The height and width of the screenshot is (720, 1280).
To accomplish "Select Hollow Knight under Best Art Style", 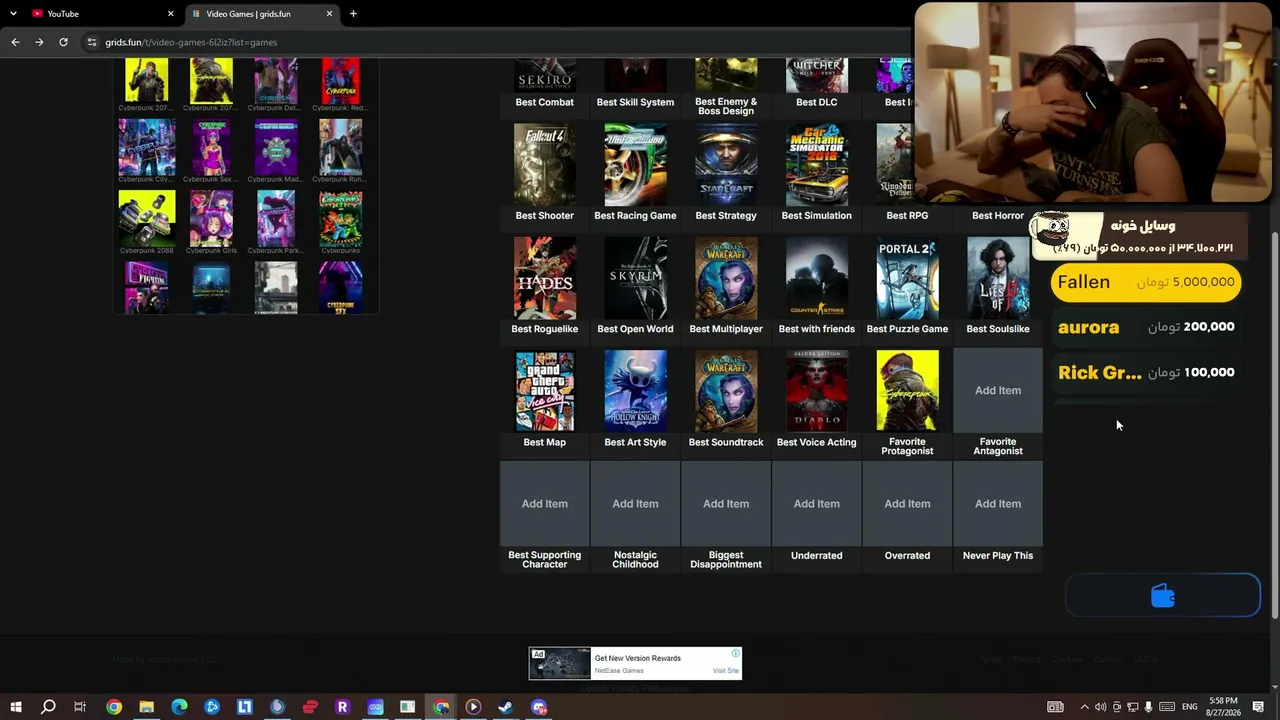I will 635,391.
